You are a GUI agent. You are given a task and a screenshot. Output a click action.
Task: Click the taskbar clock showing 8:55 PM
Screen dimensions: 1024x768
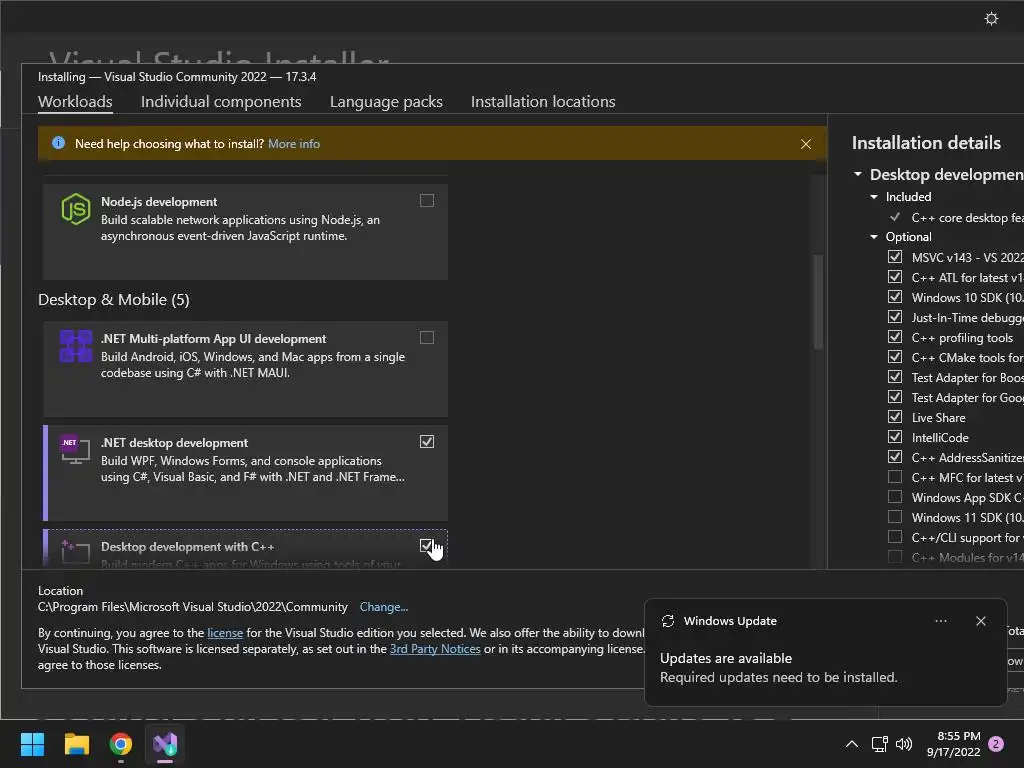coord(953,744)
